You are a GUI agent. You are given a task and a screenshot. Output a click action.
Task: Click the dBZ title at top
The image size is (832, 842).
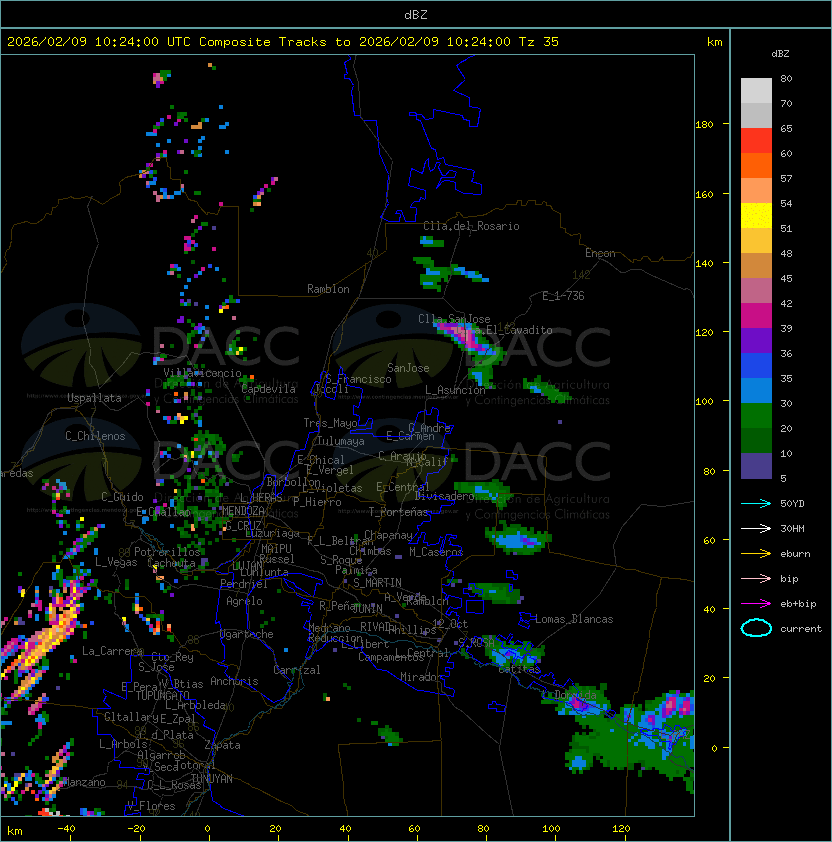point(416,15)
